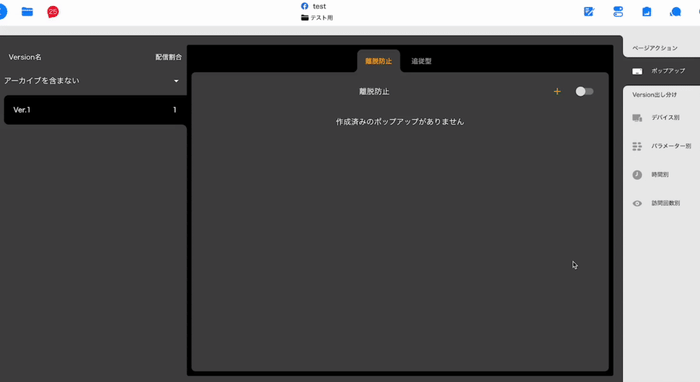Open the chat bubble icon in top bar
700x382 pixels.
pos(675,12)
